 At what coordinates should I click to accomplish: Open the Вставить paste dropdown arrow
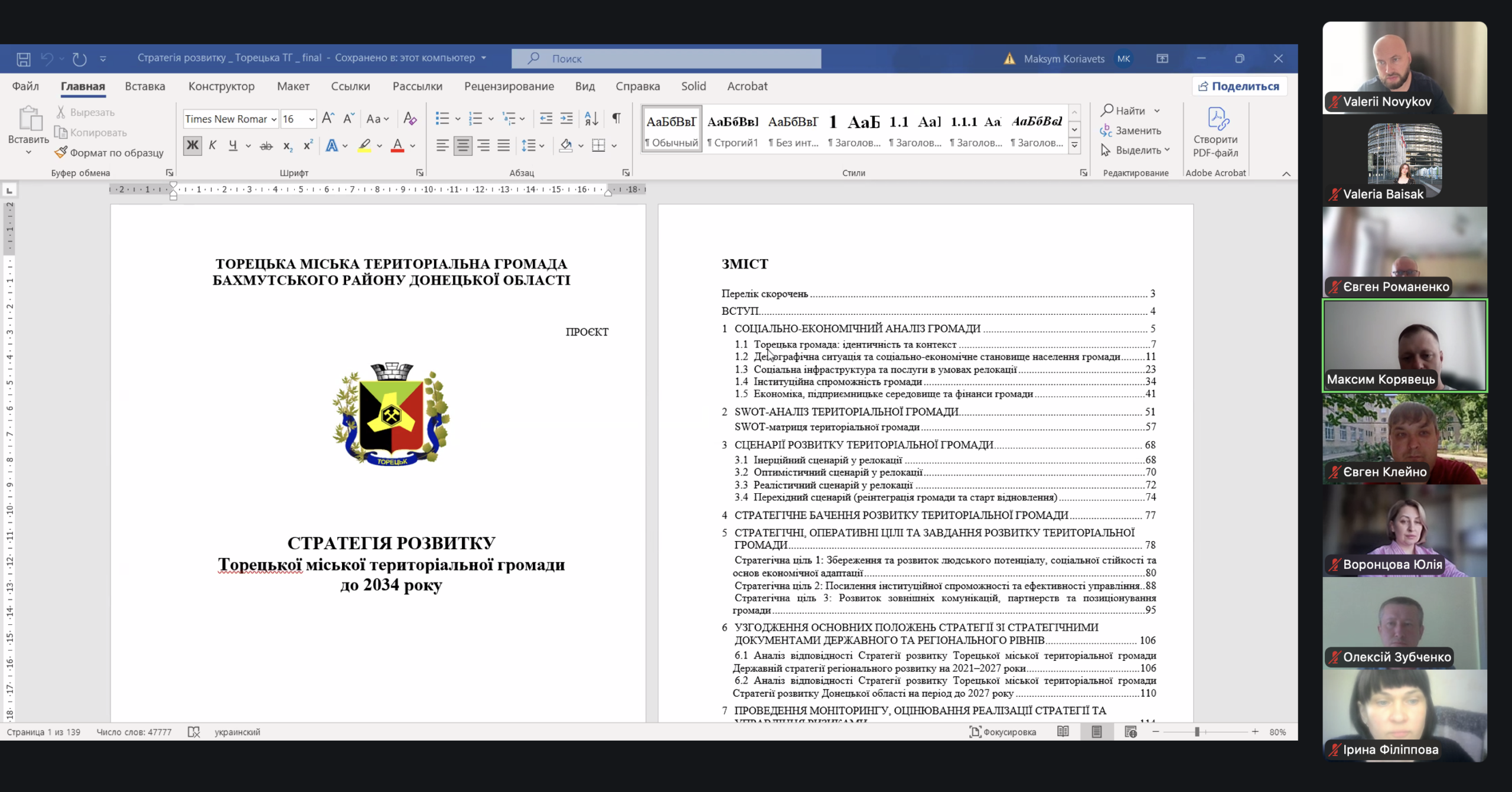28,152
